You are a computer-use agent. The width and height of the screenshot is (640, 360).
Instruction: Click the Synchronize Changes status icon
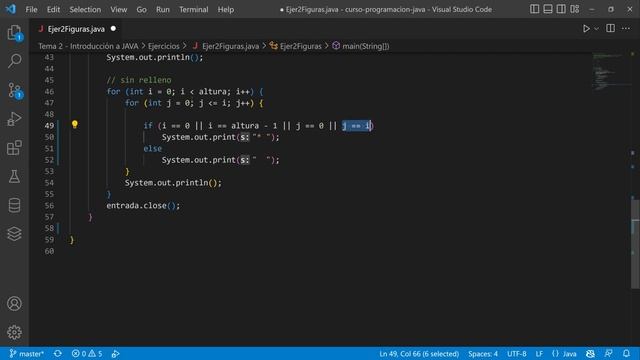click(58, 353)
